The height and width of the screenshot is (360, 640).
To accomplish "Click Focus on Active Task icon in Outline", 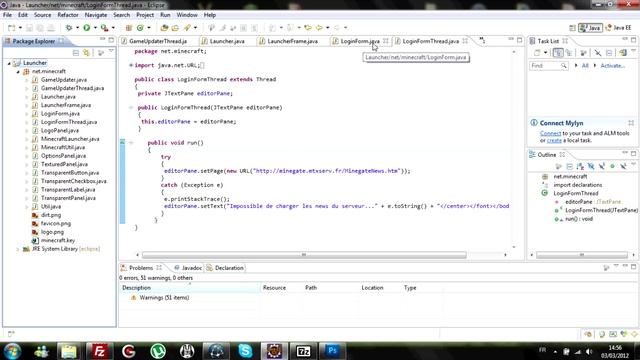I will (x=558, y=166).
